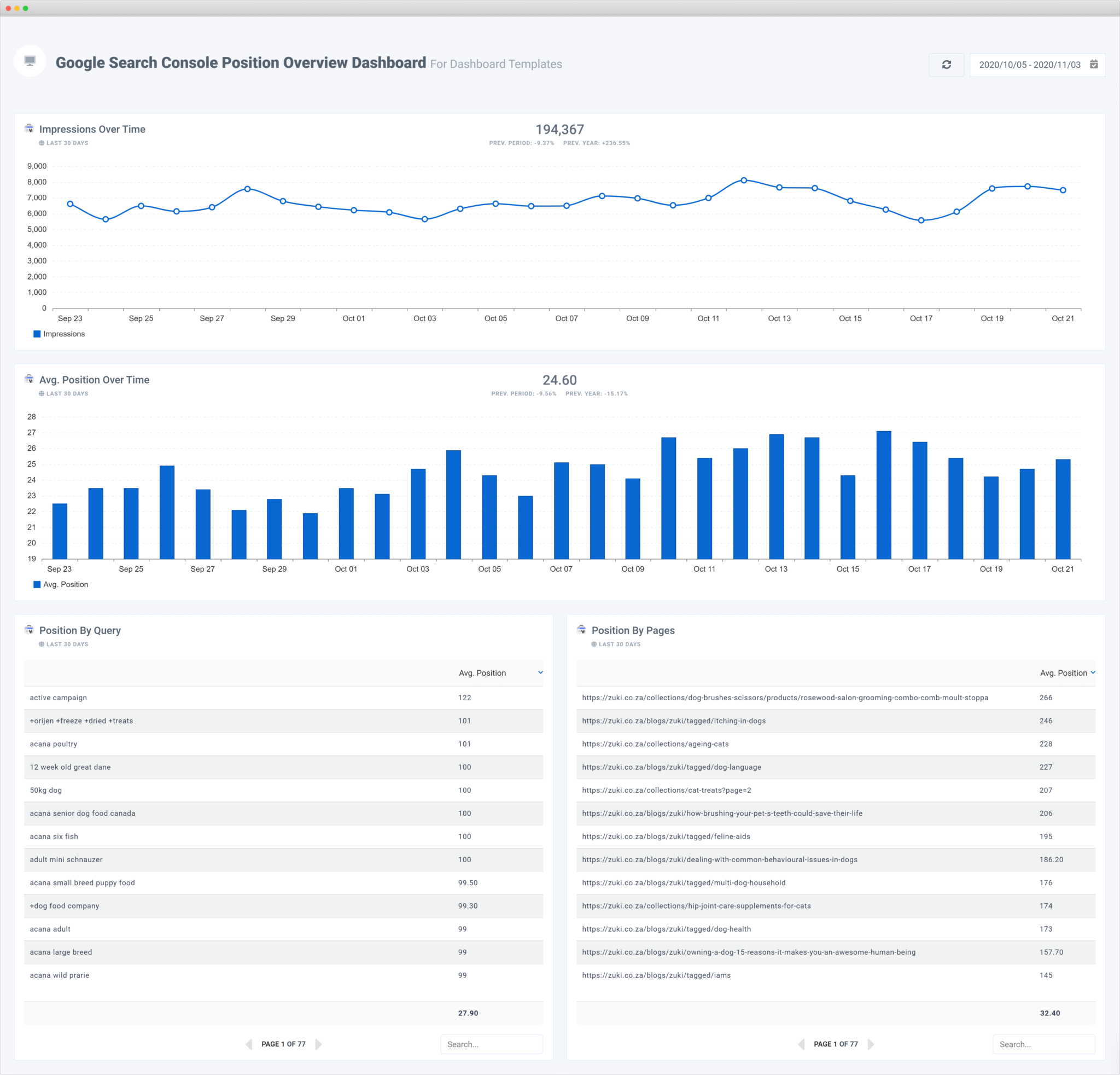Open the tagged/iams URL
1120x1075 pixels.
pyautogui.click(x=656, y=975)
